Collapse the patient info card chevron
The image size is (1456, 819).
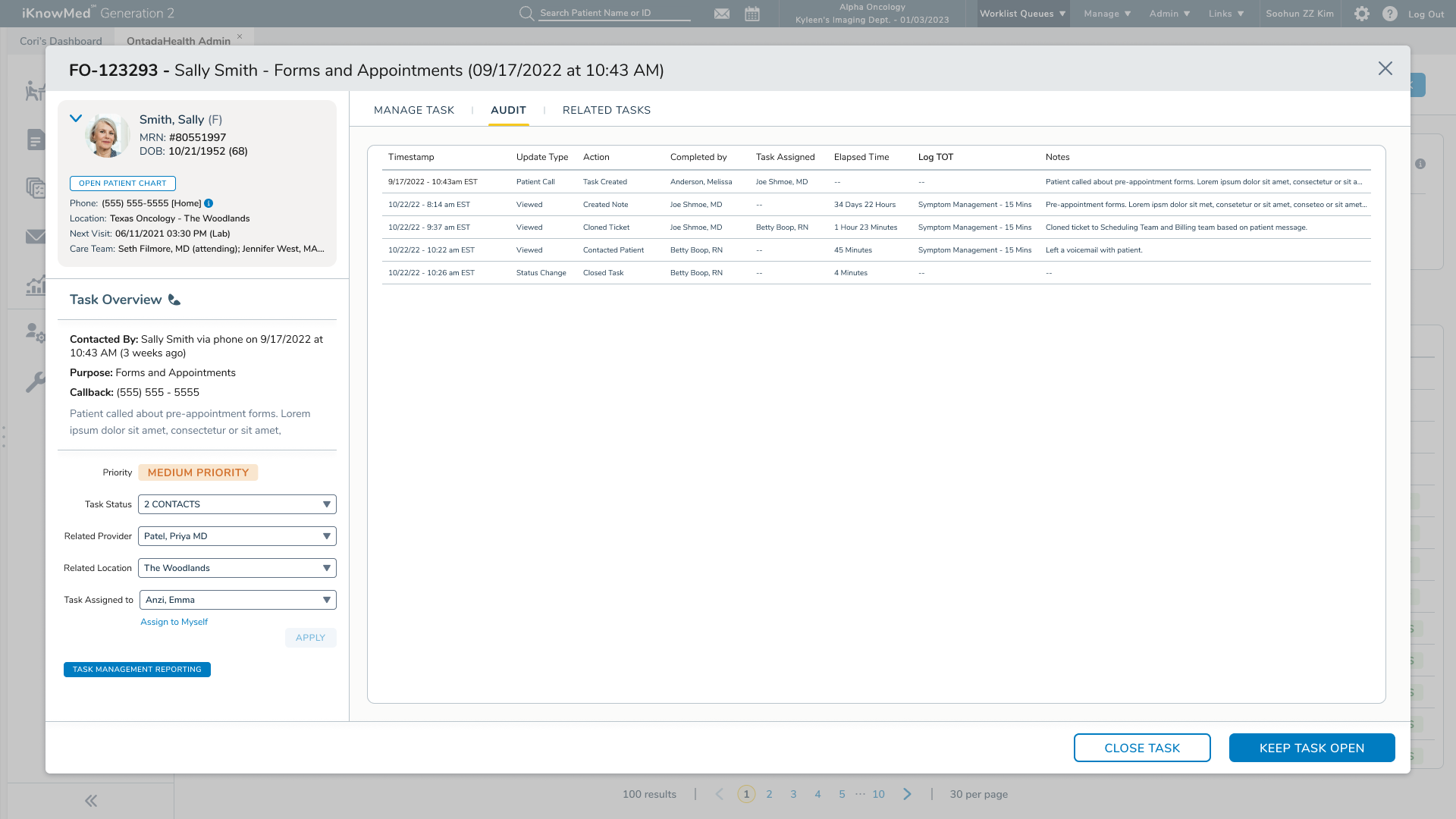click(x=76, y=118)
